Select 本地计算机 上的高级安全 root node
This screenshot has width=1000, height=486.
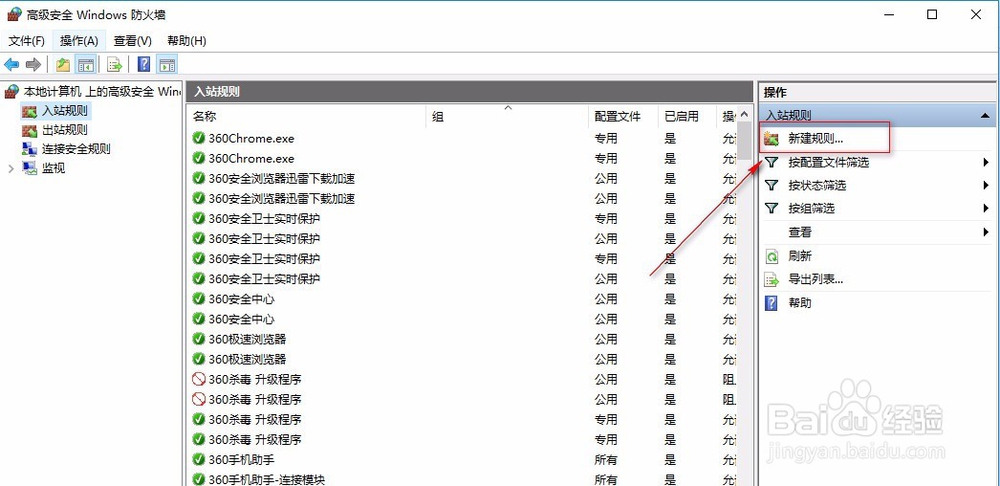(x=102, y=92)
